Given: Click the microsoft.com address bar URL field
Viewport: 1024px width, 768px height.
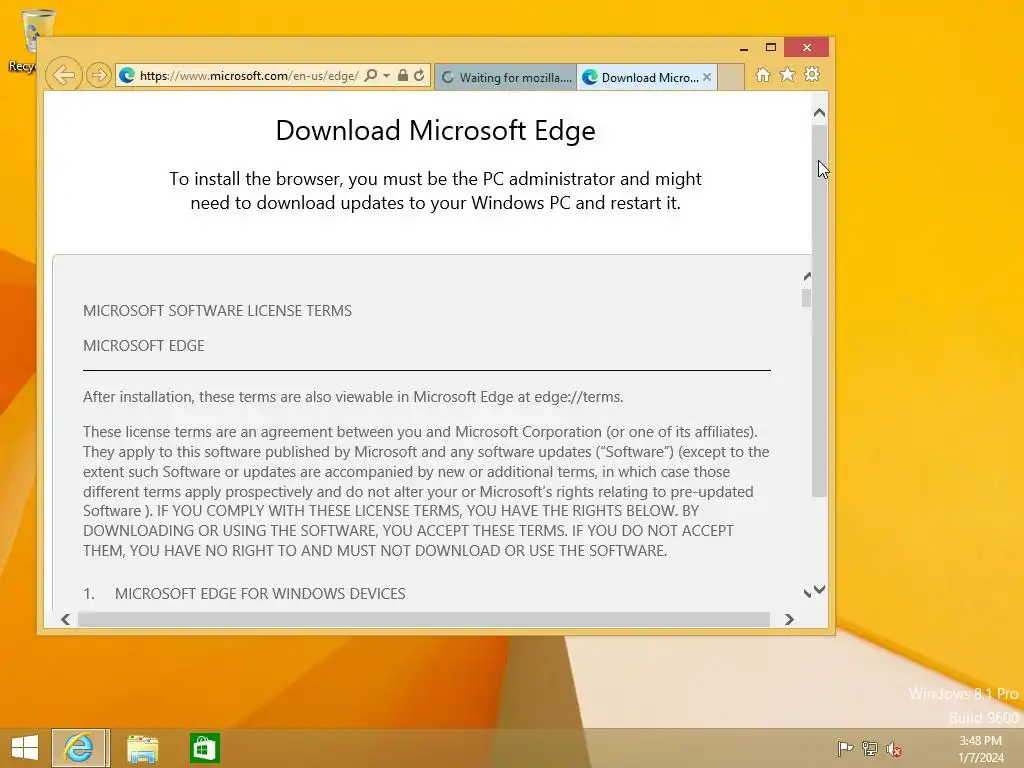Looking at the screenshot, I should (x=248, y=76).
